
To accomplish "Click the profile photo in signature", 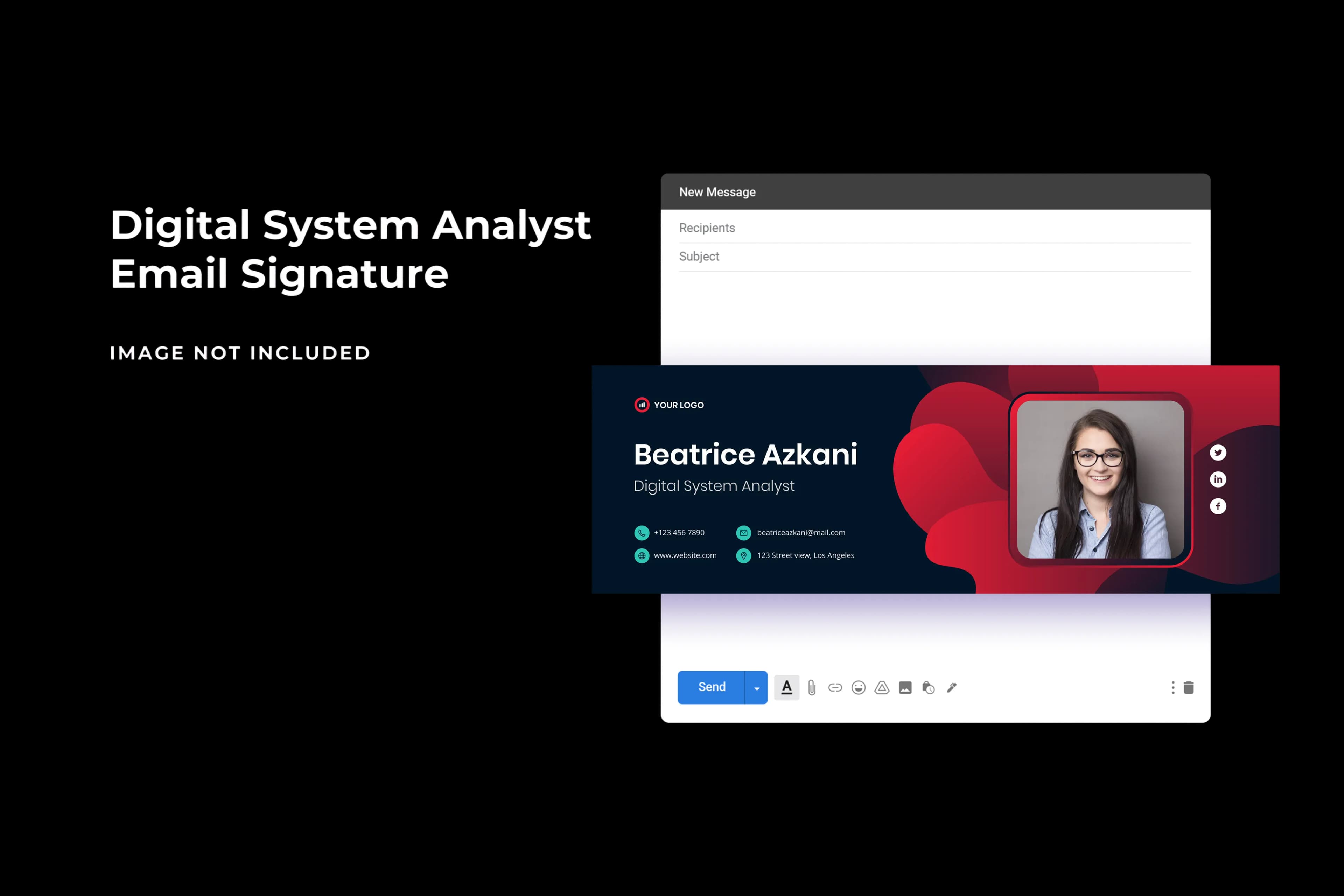I will (1100, 479).
